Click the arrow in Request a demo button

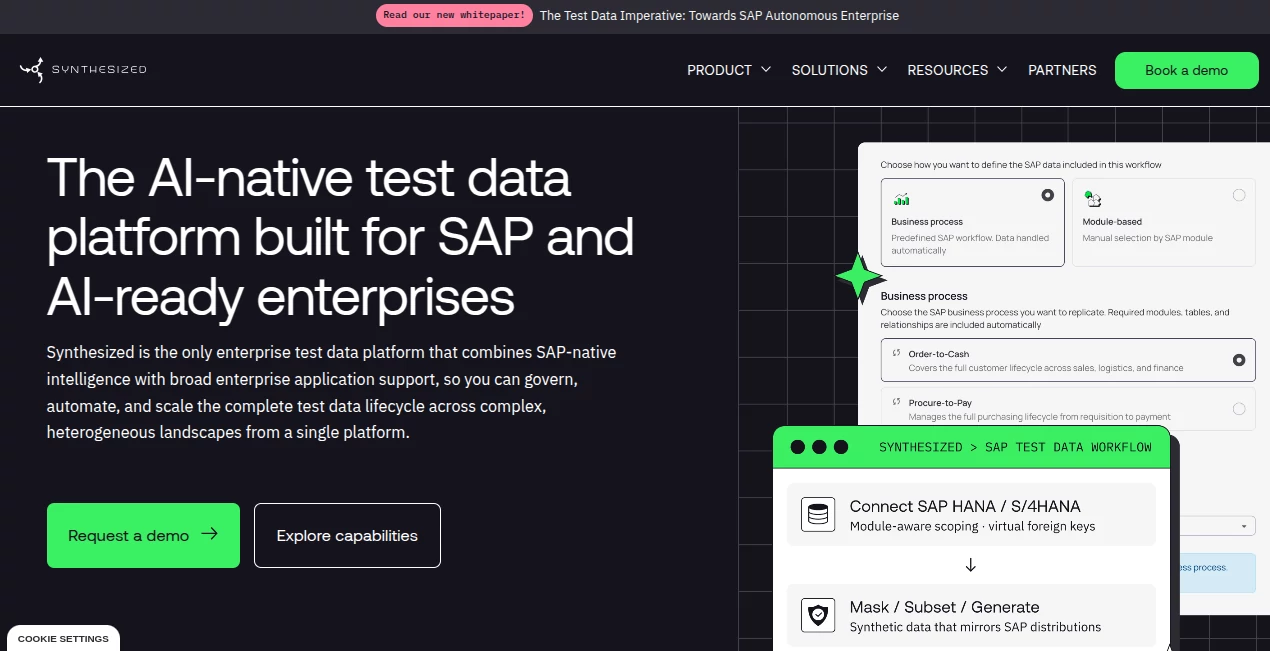[x=209, y=534]
